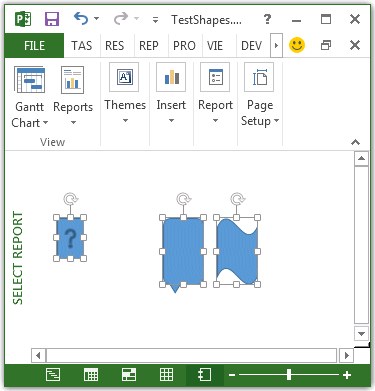375x391 pixels.
Task: Switch to the PRO ribbon tab
Action: point(184,45)
